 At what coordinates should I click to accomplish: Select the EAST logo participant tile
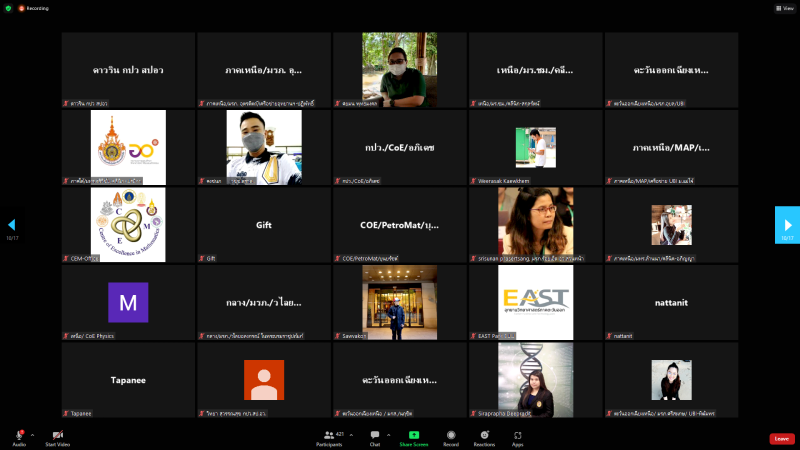[535, 302]
